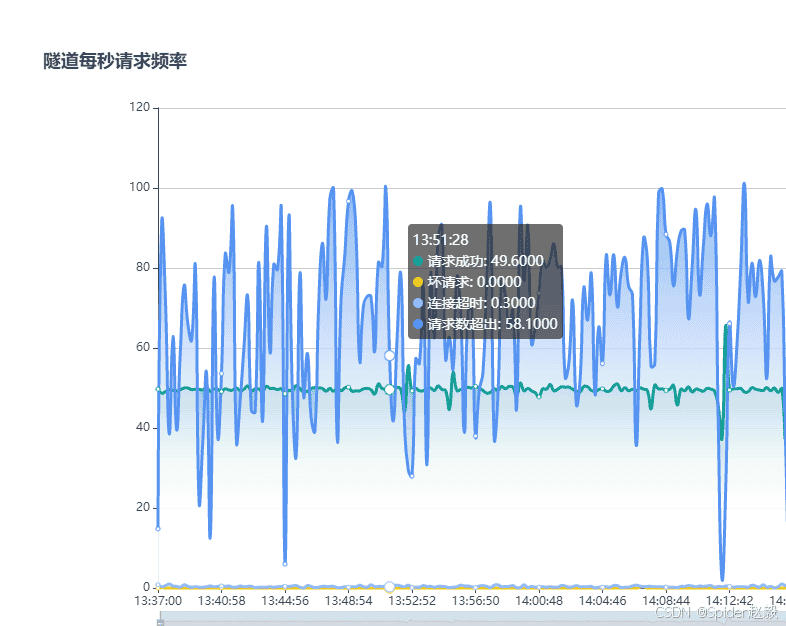Click the yellow 坏请求 dot in tooltip
The image size is (786, 626).
(418, 282)
